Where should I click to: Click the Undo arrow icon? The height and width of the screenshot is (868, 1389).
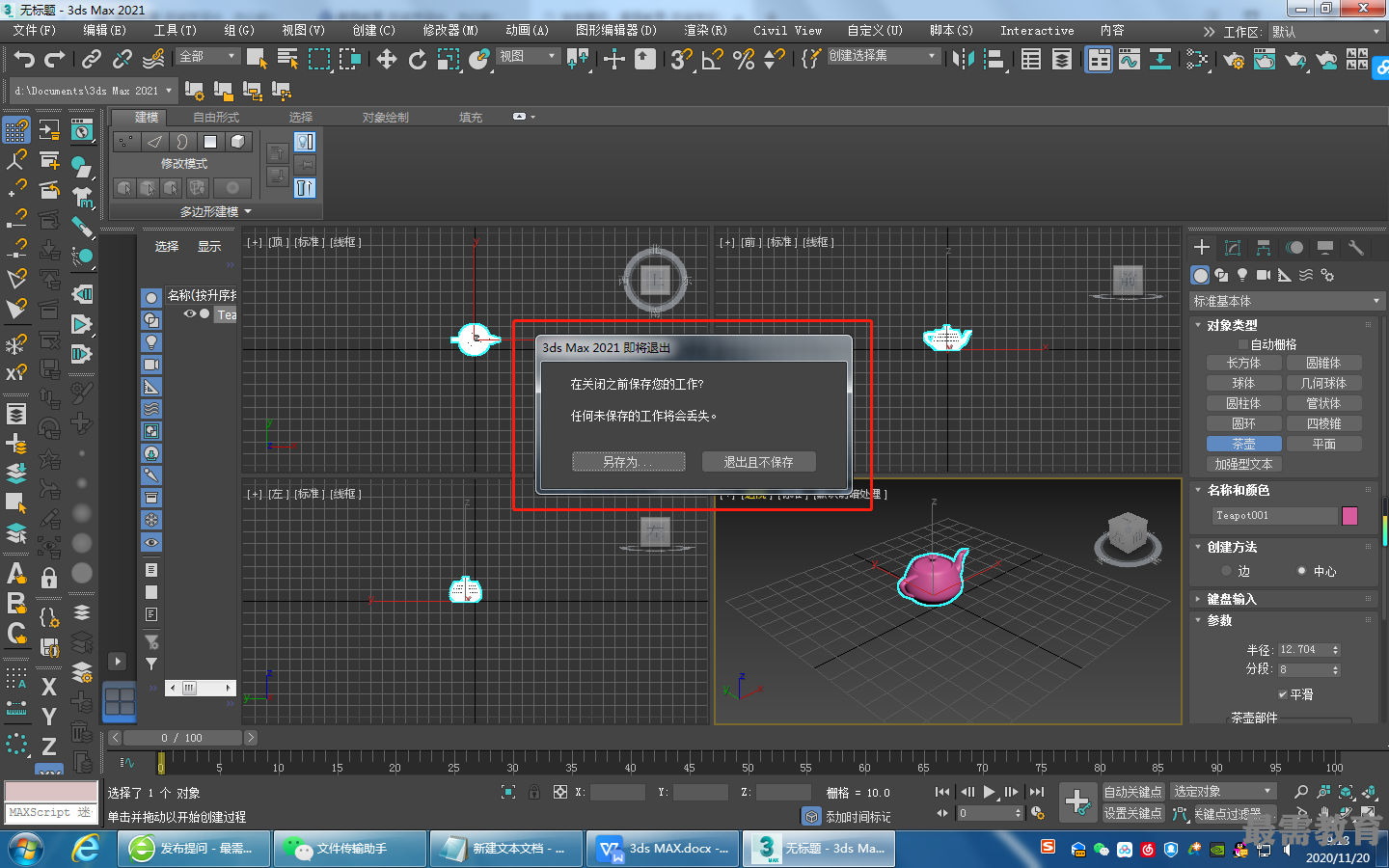click(24, 59)
